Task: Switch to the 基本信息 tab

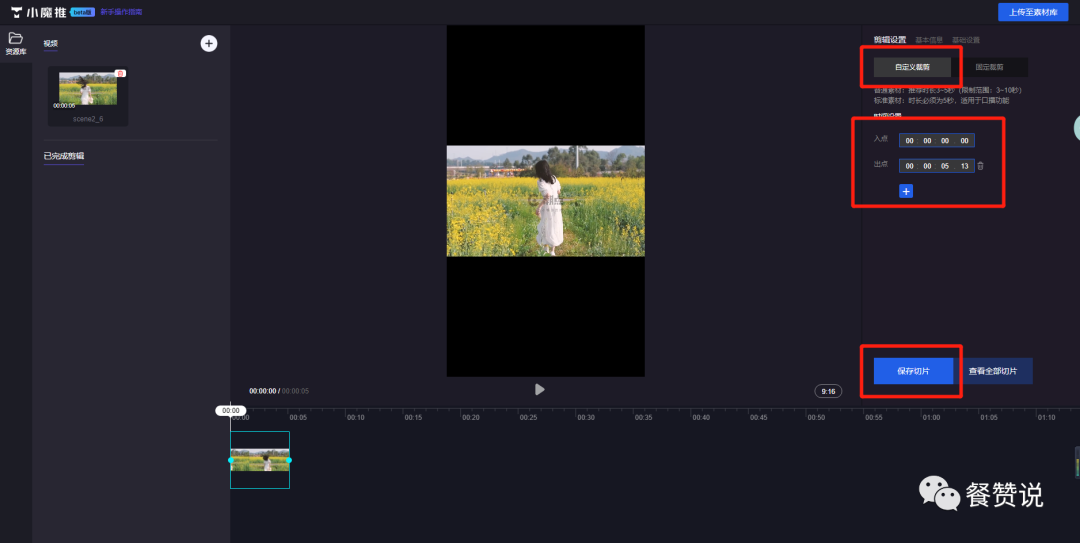Action: point(929,40)
